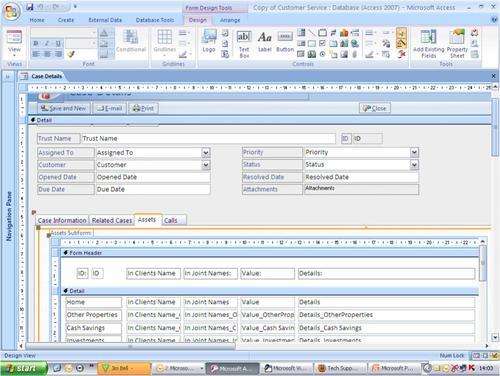The width and height of the screenshot is (500, 376).
Task: Click the Trust Name text box
Action: (208, 138)
